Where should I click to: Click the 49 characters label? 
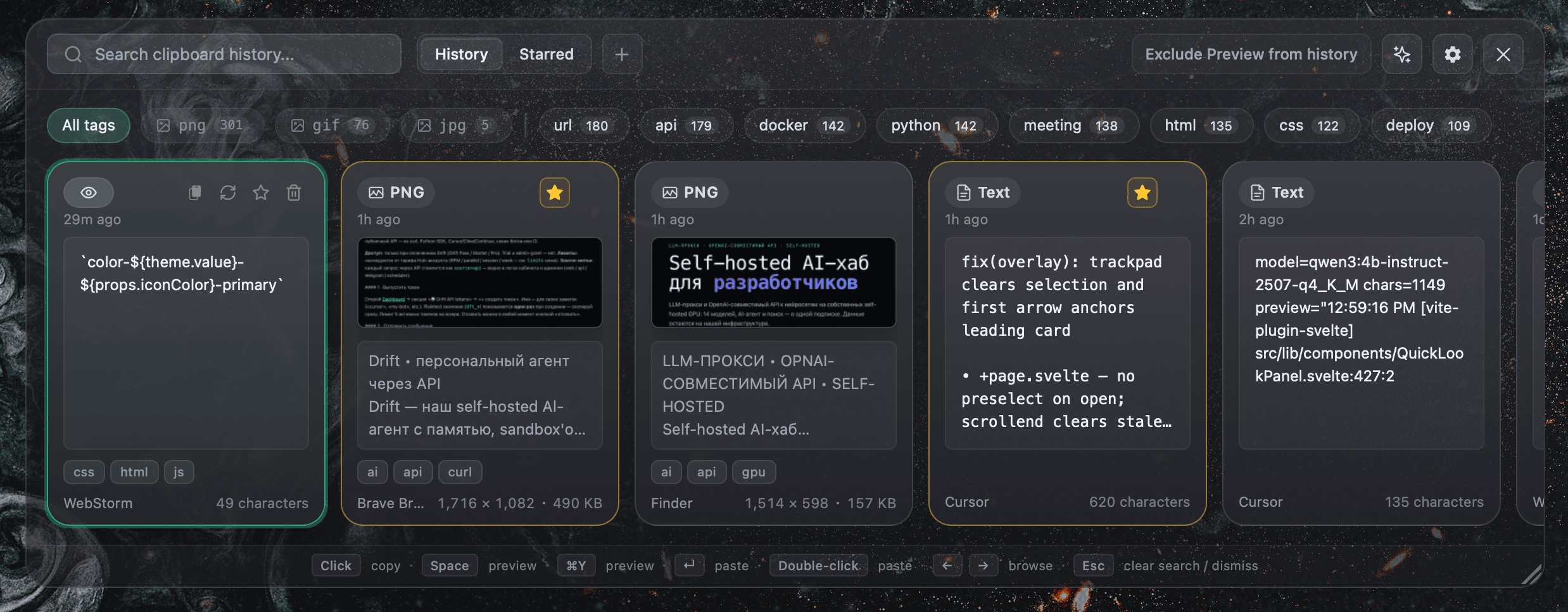pos(262,503)
